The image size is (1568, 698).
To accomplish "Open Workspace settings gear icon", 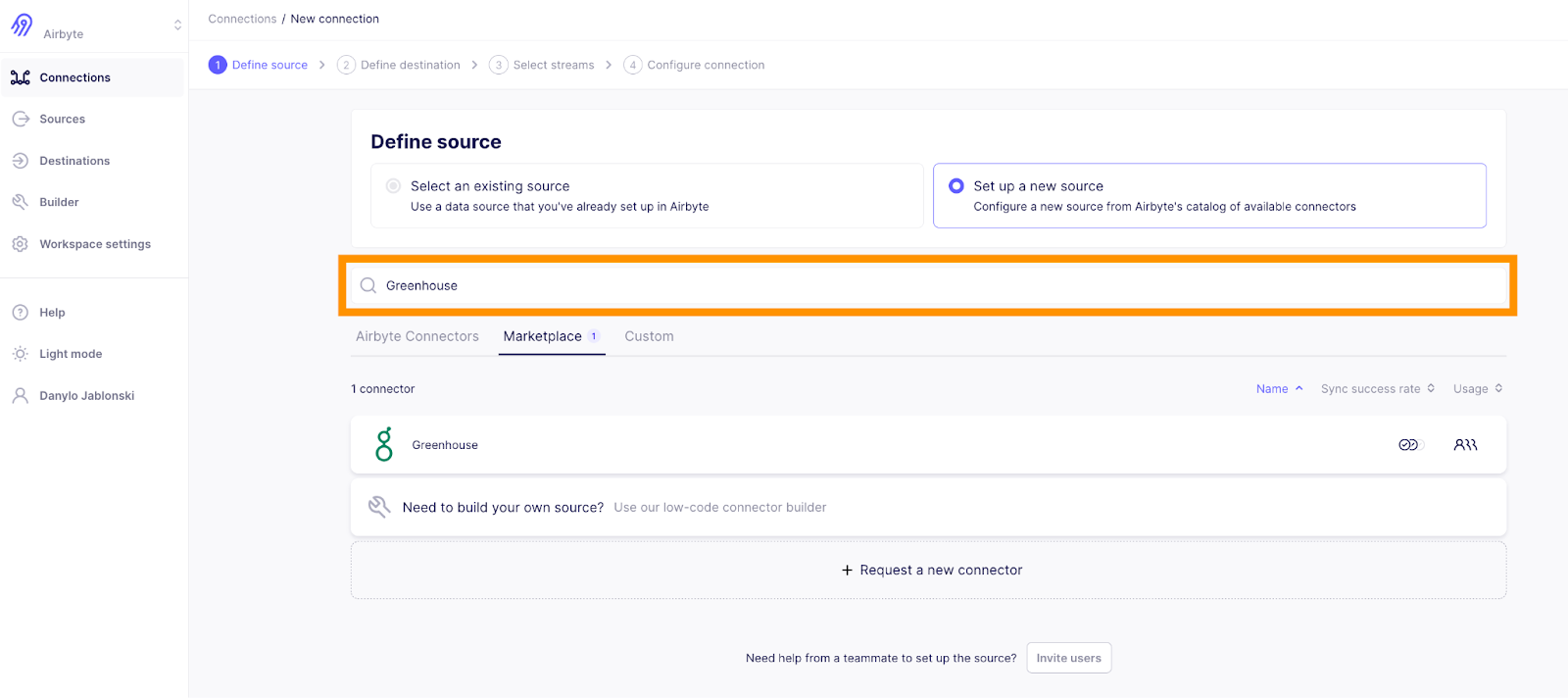I will coord(21,244).
